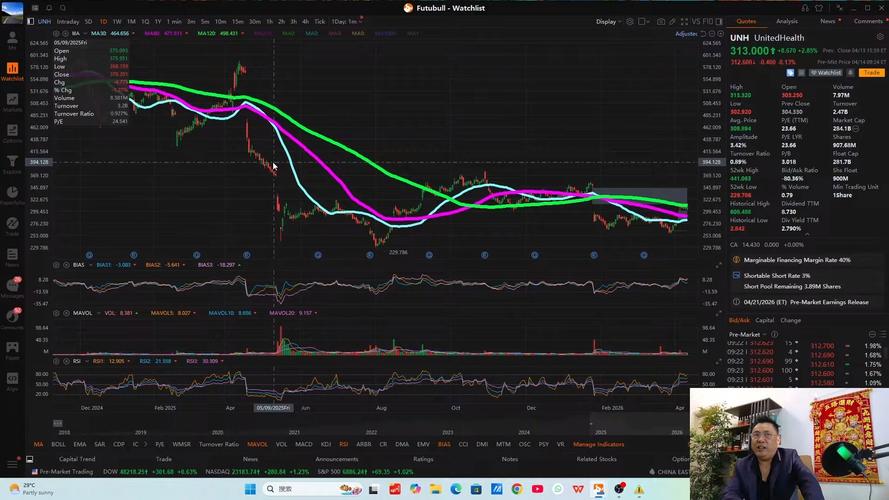The image size is (889, 500).
Task: Toggle the Adjusted price setting
Action: pyautogui.click(x=685, y=34)
